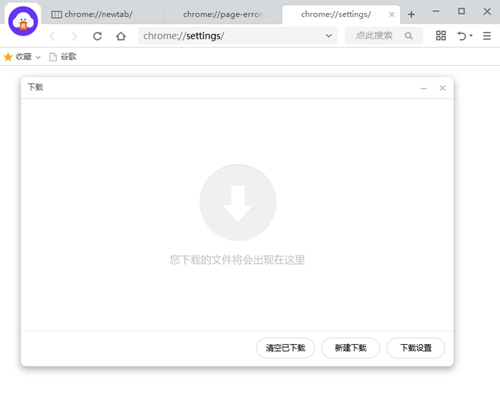
Task: Click the 清空已下载 button
Action: [x=285, y=348]
